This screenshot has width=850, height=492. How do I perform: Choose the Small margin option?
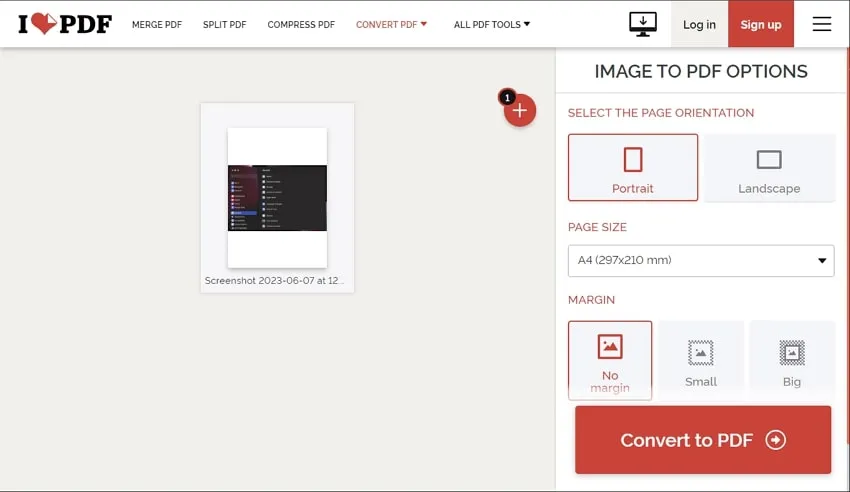pos(701,360)
